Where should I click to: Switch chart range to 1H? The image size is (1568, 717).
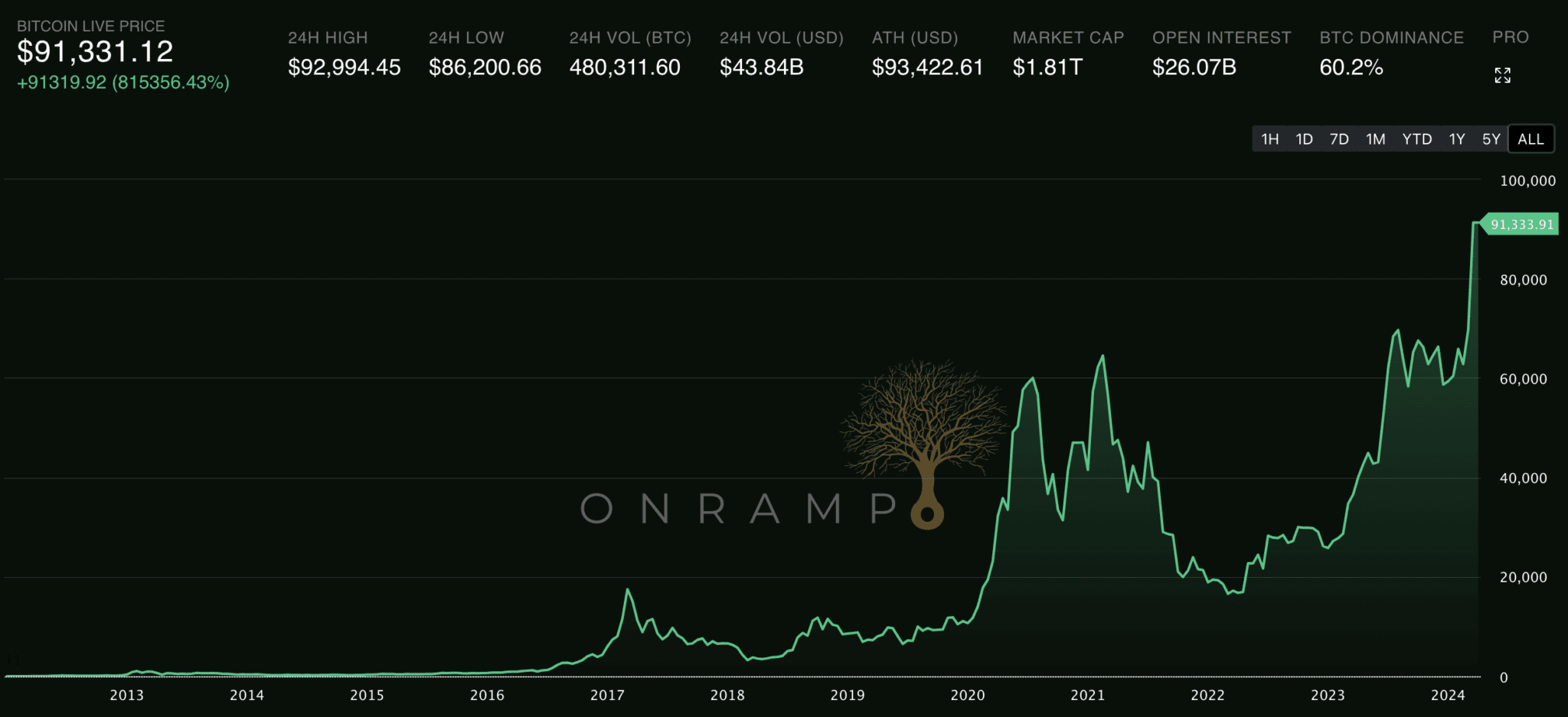[1269, 139]
